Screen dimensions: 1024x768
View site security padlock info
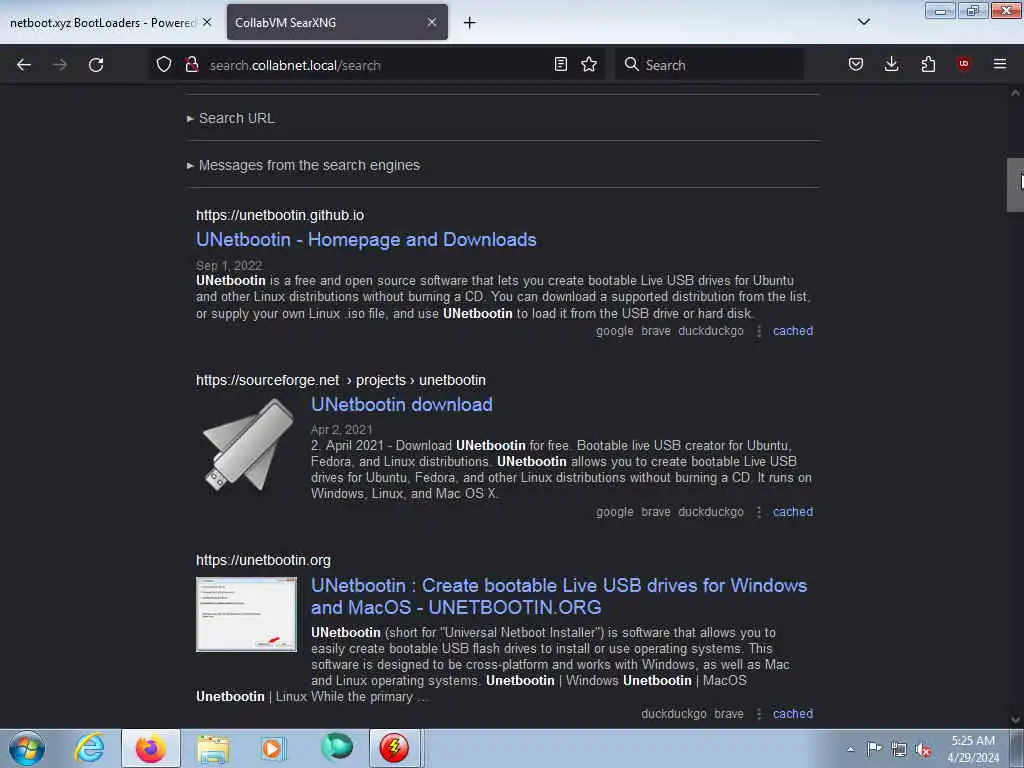pos(192,64)
